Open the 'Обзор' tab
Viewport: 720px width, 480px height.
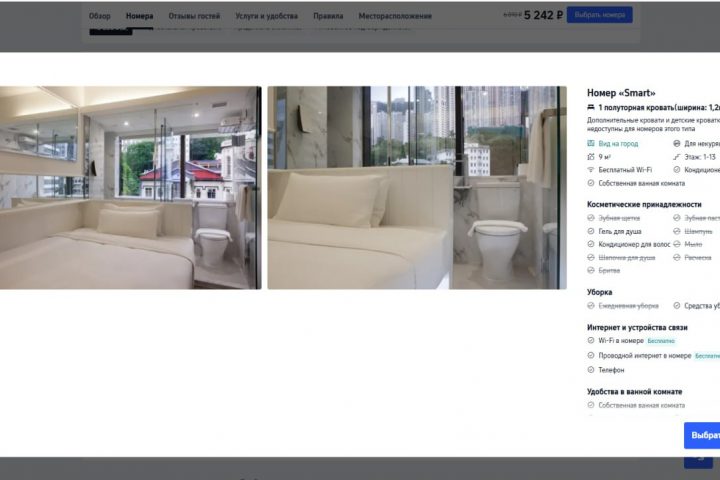[100, 16]
